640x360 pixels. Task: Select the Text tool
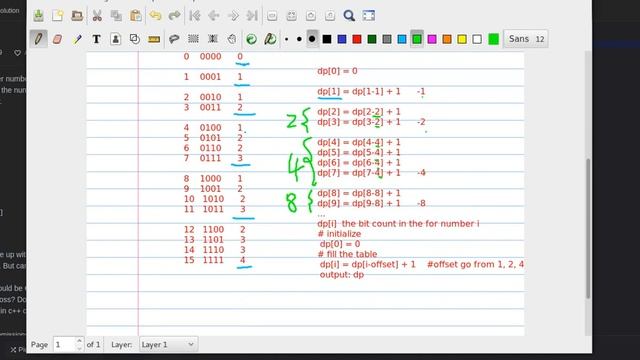tap(96, 39)
